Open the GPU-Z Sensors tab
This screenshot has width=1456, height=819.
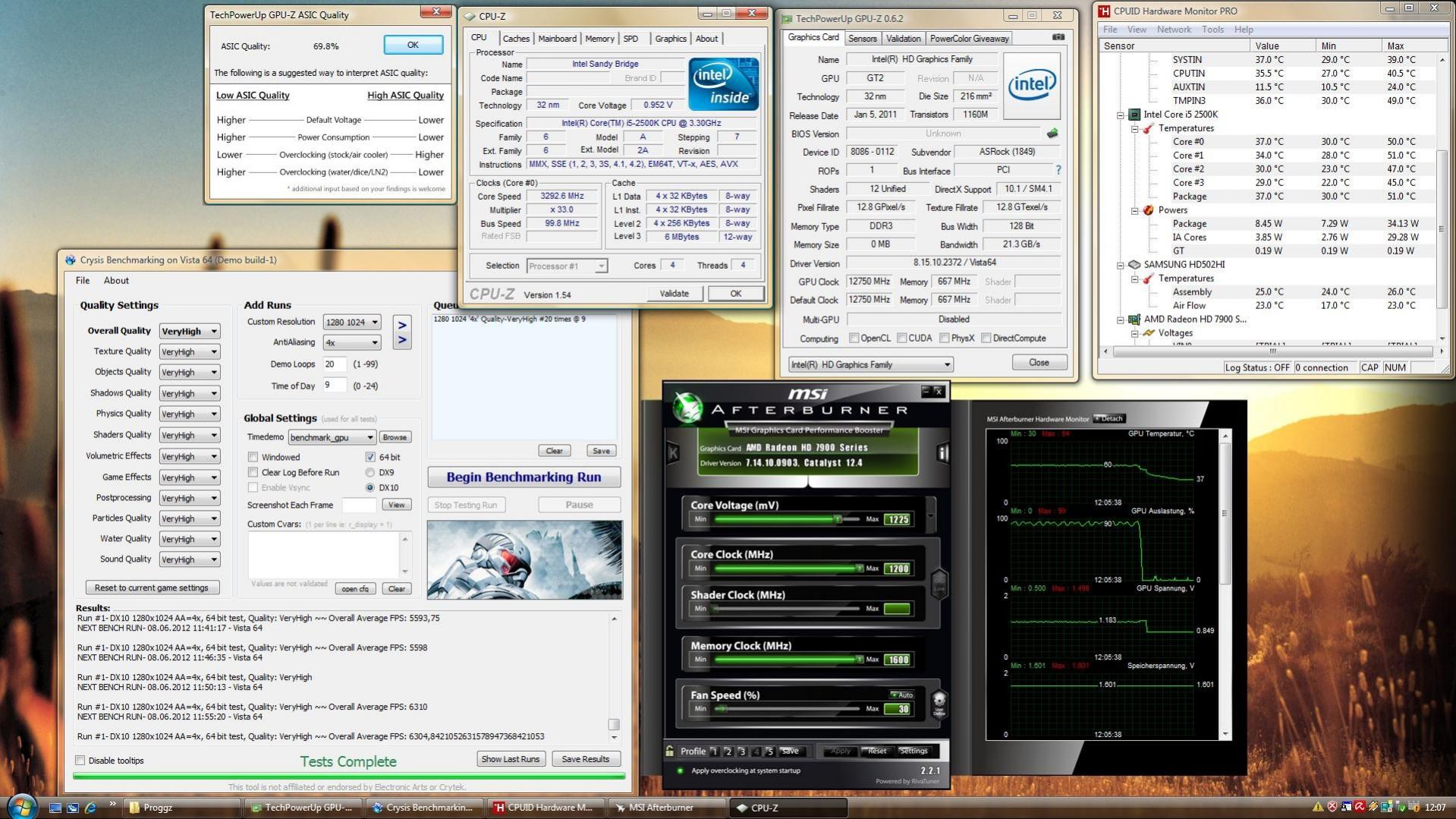coord(862,39)
